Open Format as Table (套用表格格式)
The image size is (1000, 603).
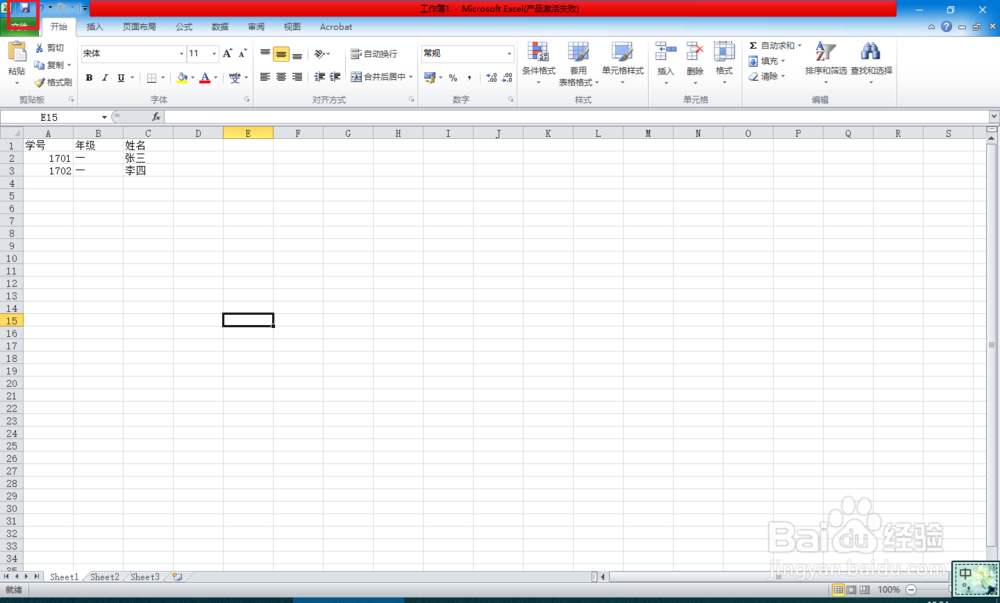(578, 63)
